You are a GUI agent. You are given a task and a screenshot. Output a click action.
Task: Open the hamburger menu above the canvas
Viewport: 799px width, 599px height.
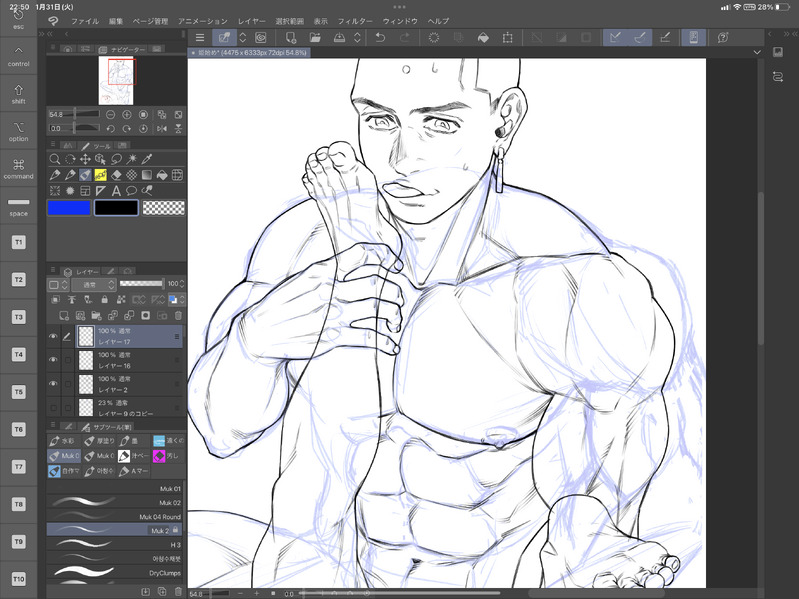coord(200,38)
